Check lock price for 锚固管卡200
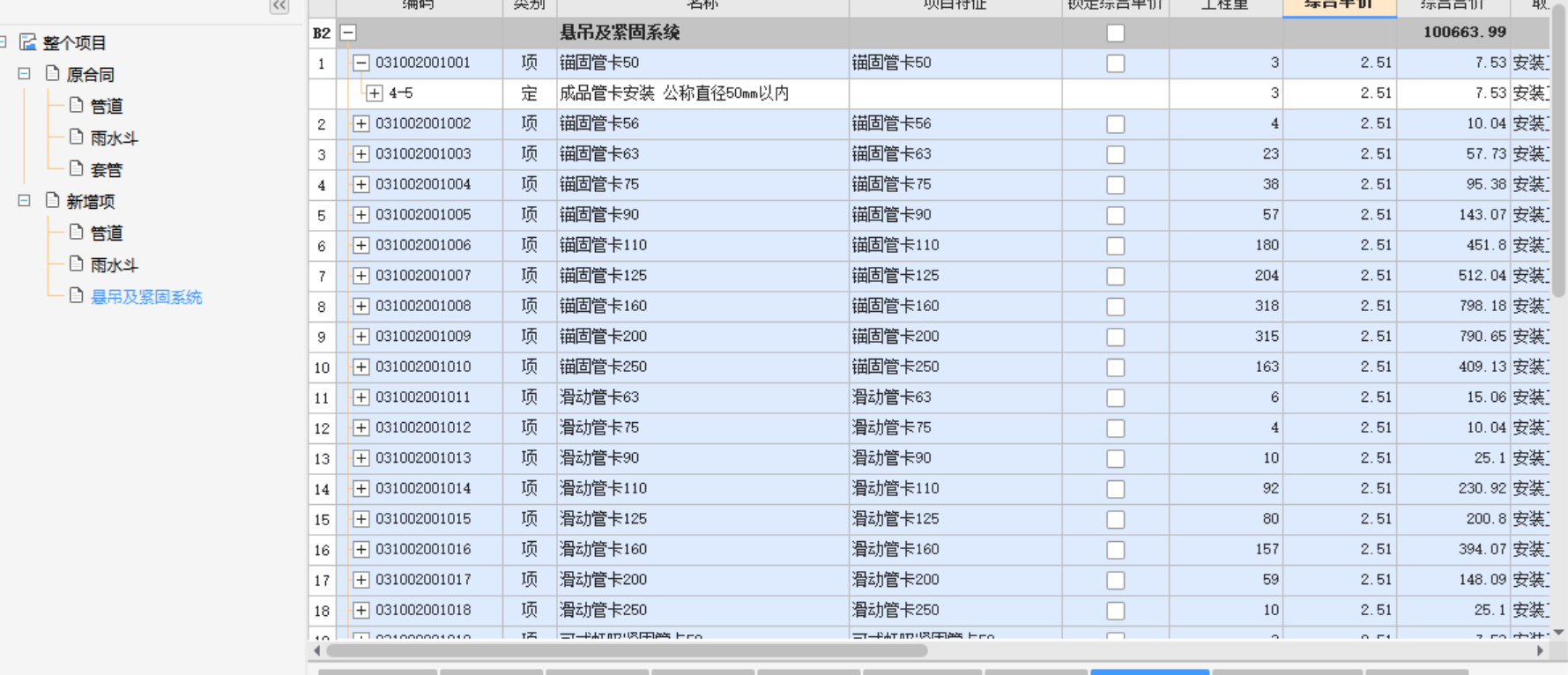This screenshot has height=675, width=1568. point(1116,337)
